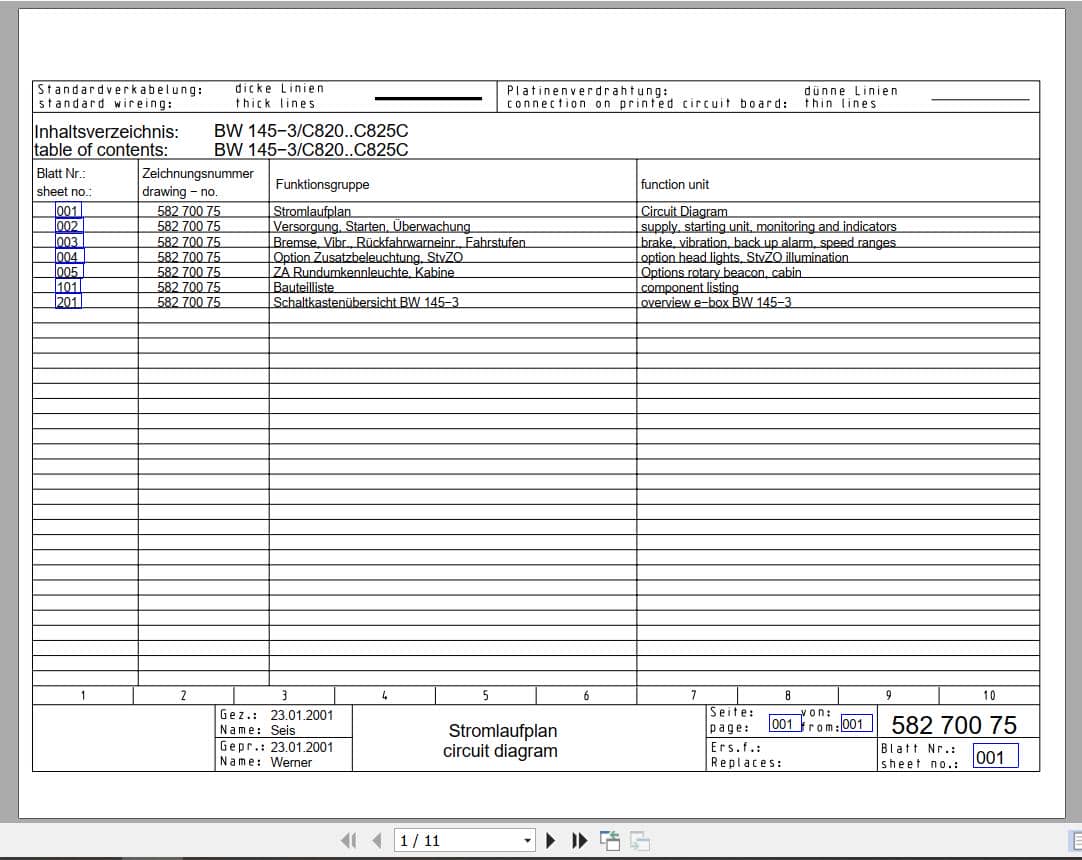Image resolution: width=1082 pixels, height=860 pixels.
Task: Select 'Versorgung, Starten, Überwachung' text
Action: coord(372,226)
